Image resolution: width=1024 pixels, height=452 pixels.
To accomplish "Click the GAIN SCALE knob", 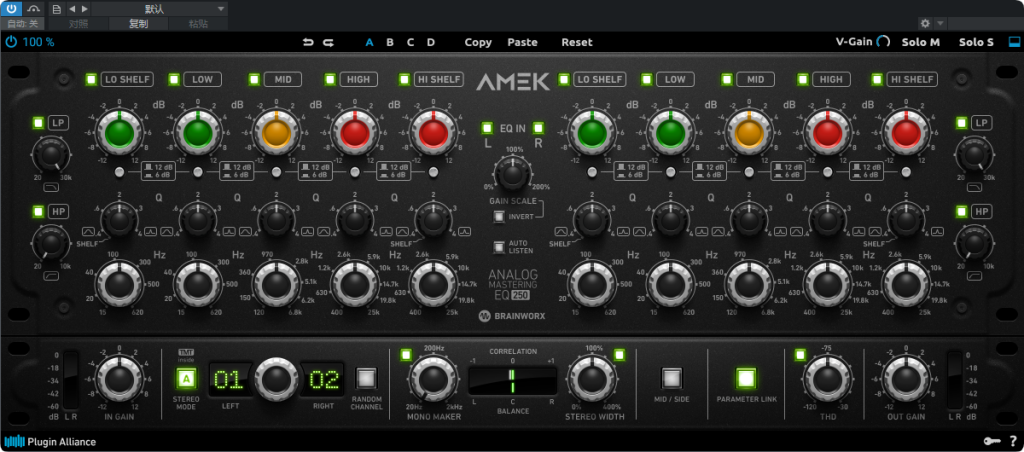I will [513, 174].
